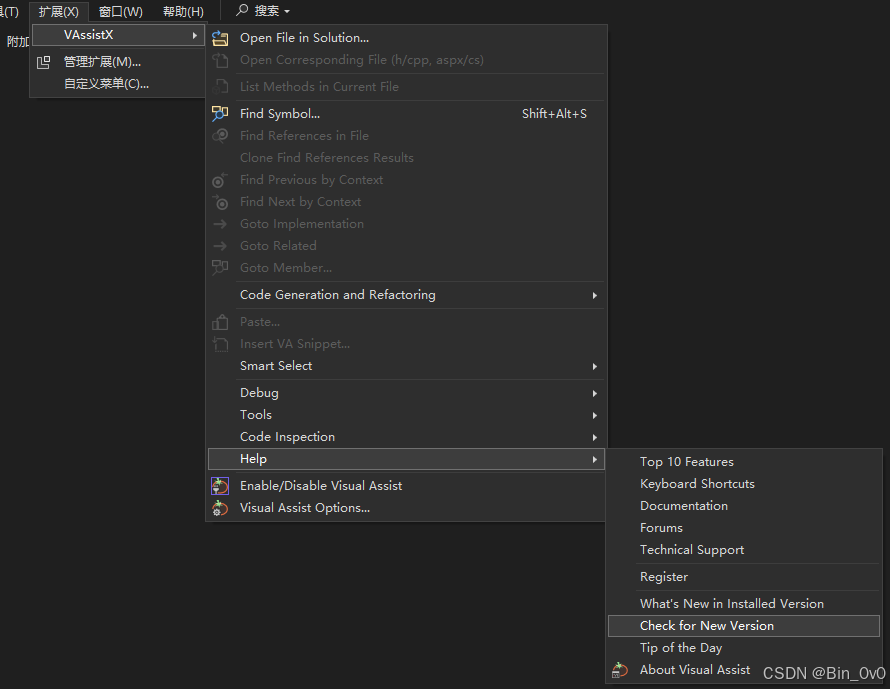Click the Goto Member icon
Screen dimensions: 890x689
pos(220,267)
